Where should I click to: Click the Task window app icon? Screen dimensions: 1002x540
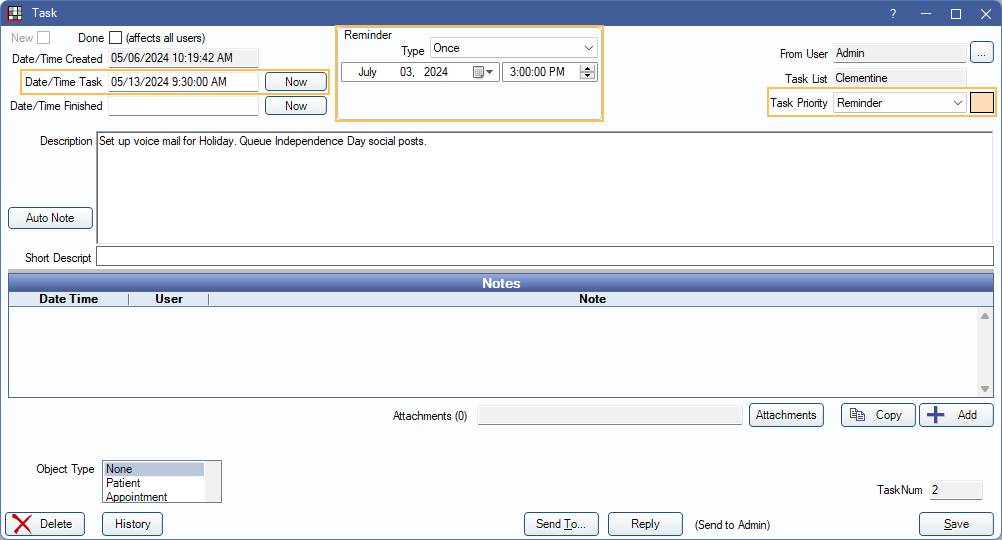pyautogui.click(x=15, y=13)
